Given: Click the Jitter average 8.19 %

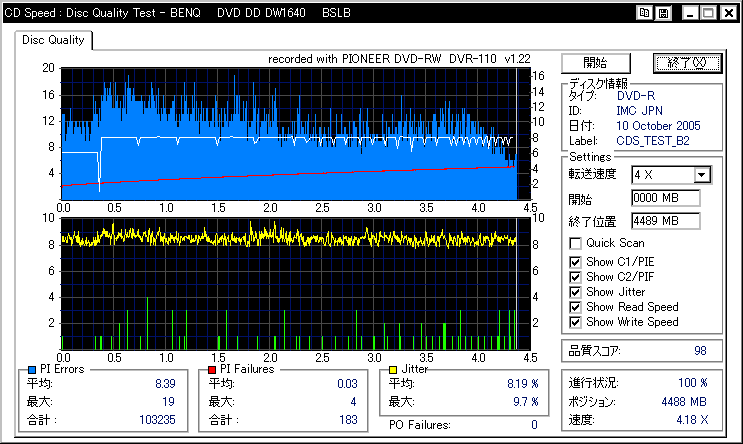Looking at the screenshot, I should [523, 384].
